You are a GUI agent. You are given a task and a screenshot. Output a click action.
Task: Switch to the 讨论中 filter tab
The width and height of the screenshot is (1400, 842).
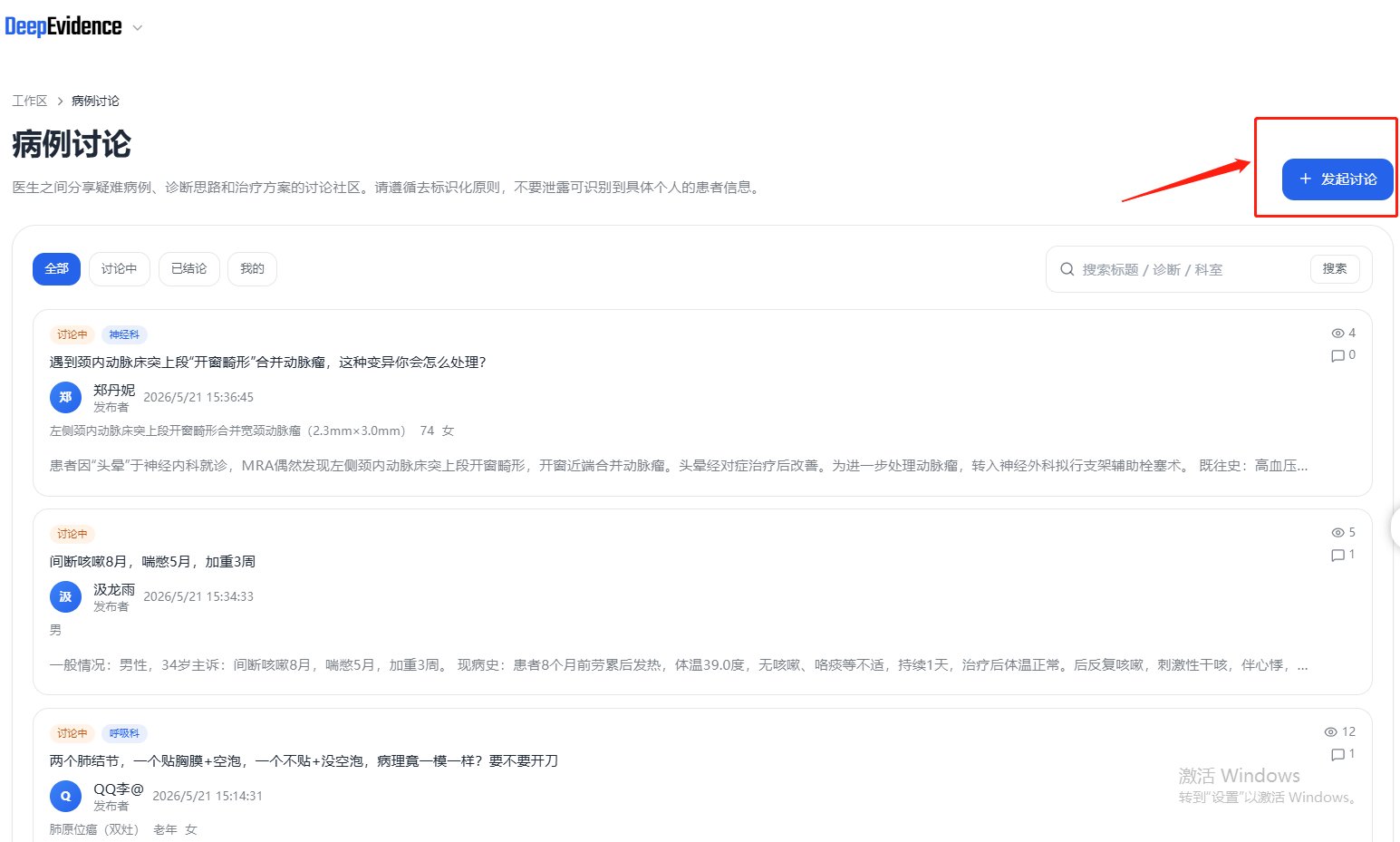coord(119,269)
